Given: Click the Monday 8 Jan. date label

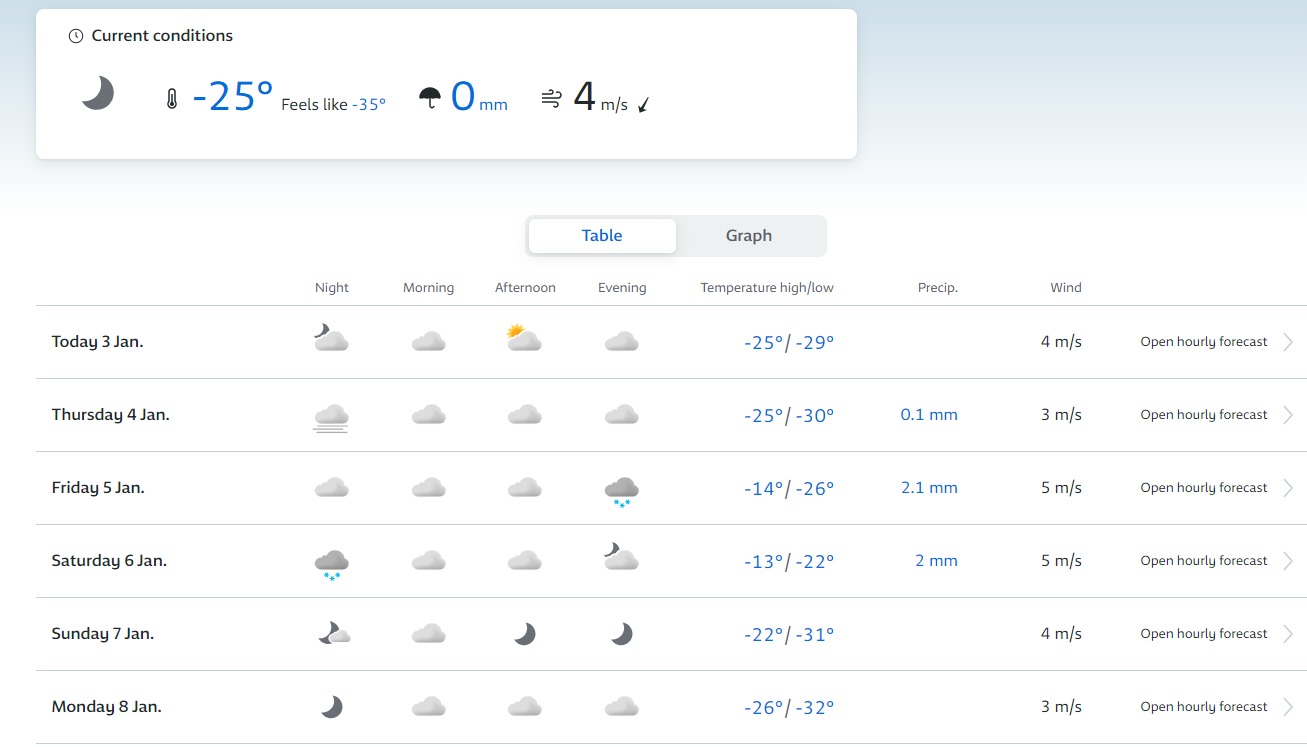Looking at the screenshot, I should coord(106,707).
